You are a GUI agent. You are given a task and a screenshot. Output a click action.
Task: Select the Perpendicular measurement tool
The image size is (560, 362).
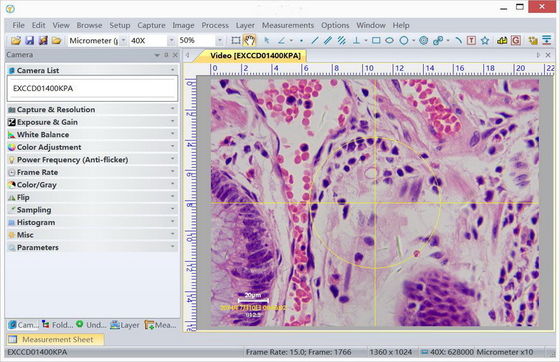point(356,40)
